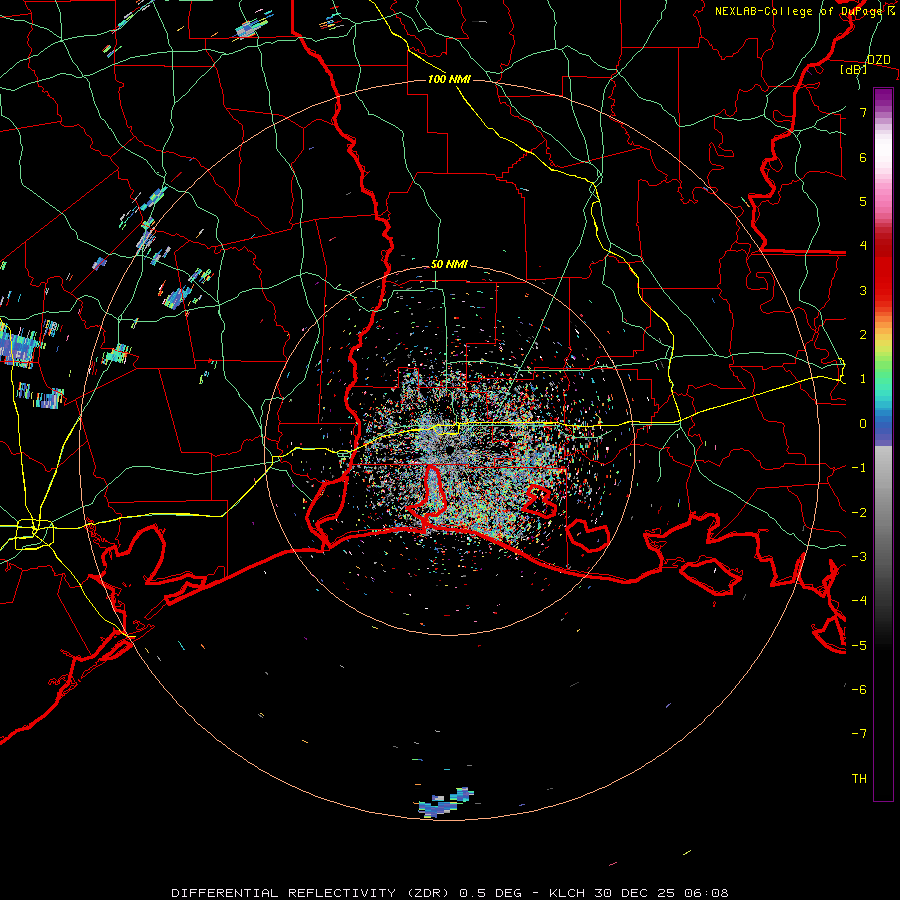The height and width of the screenshot is (900, 900).
Task: Click the 0 value on the color scale
Action: click(x=863, y=424)
